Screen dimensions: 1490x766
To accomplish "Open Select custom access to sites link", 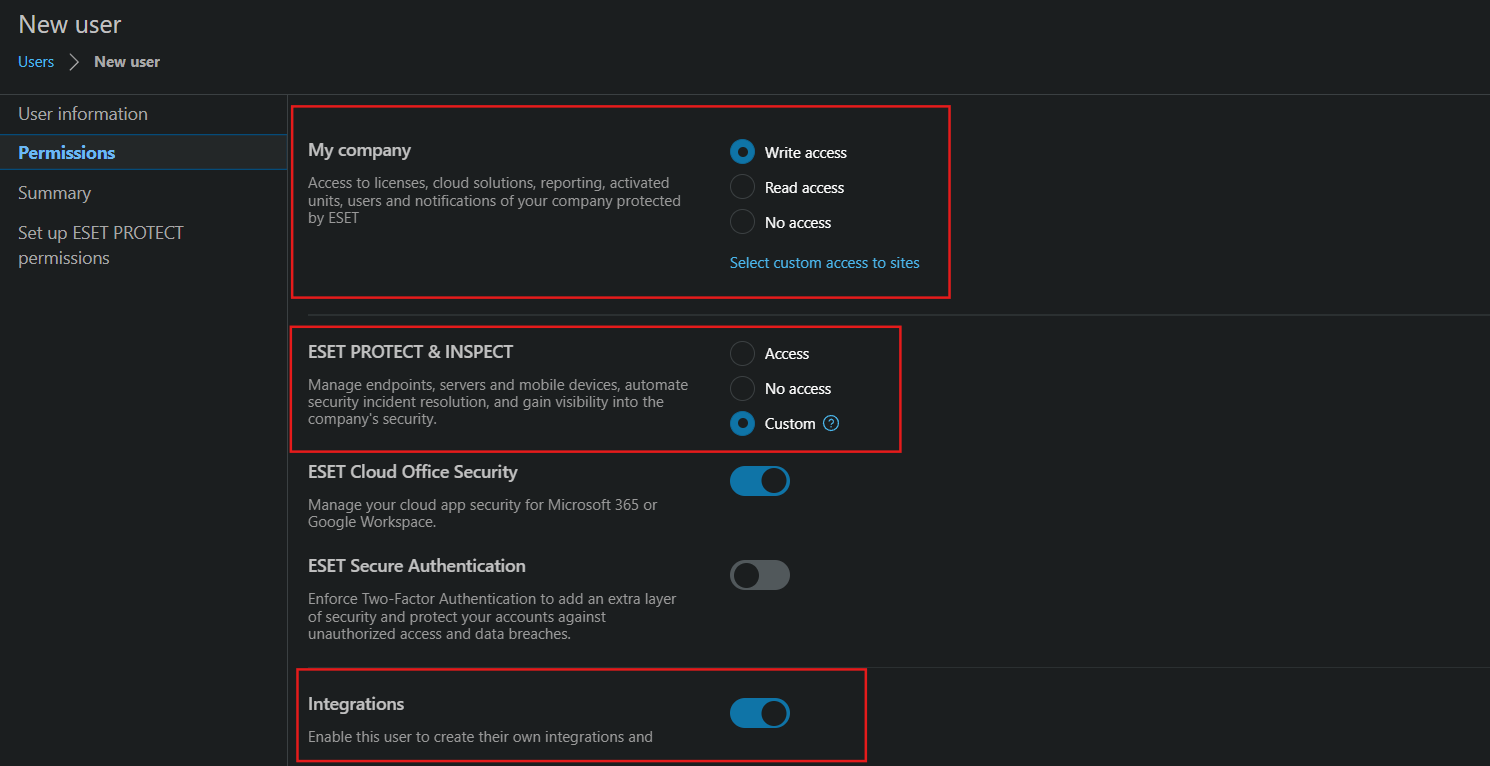I will pyautogui.click(x=824, y=263).
